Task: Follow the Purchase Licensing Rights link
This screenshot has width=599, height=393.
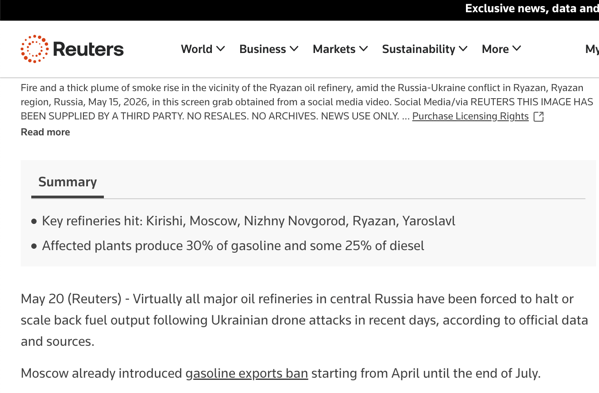Action: point(470,116)
